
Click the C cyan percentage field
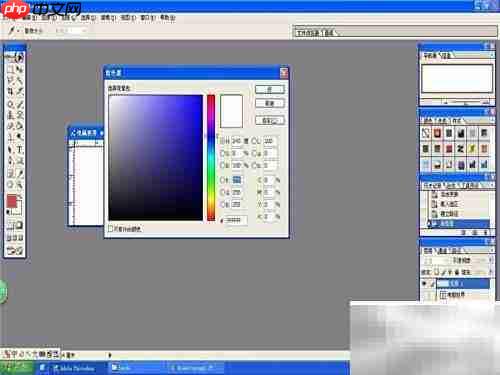pyautogui.click(x=269, y=180)
